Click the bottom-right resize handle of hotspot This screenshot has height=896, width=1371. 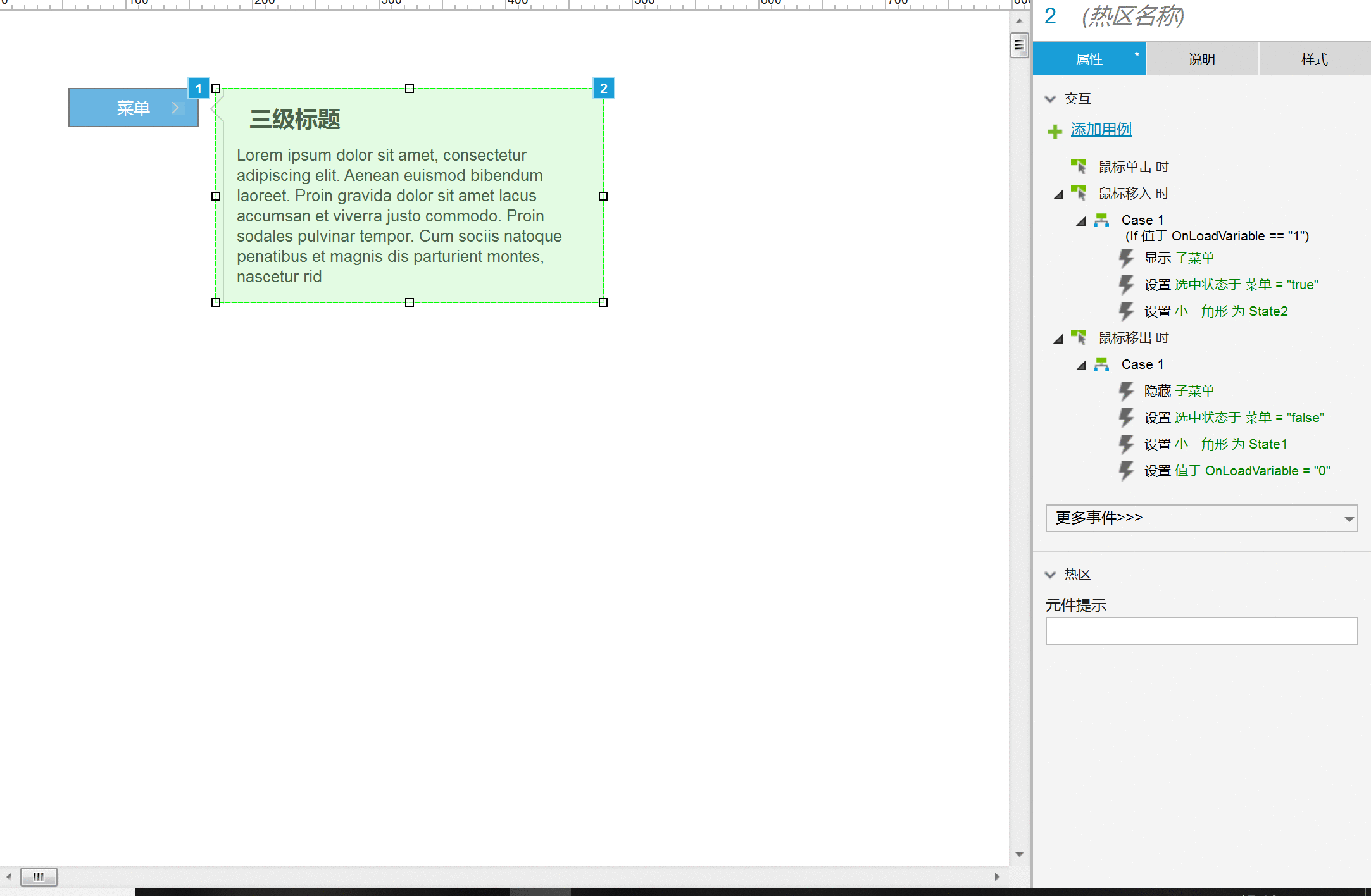[603, 302]
